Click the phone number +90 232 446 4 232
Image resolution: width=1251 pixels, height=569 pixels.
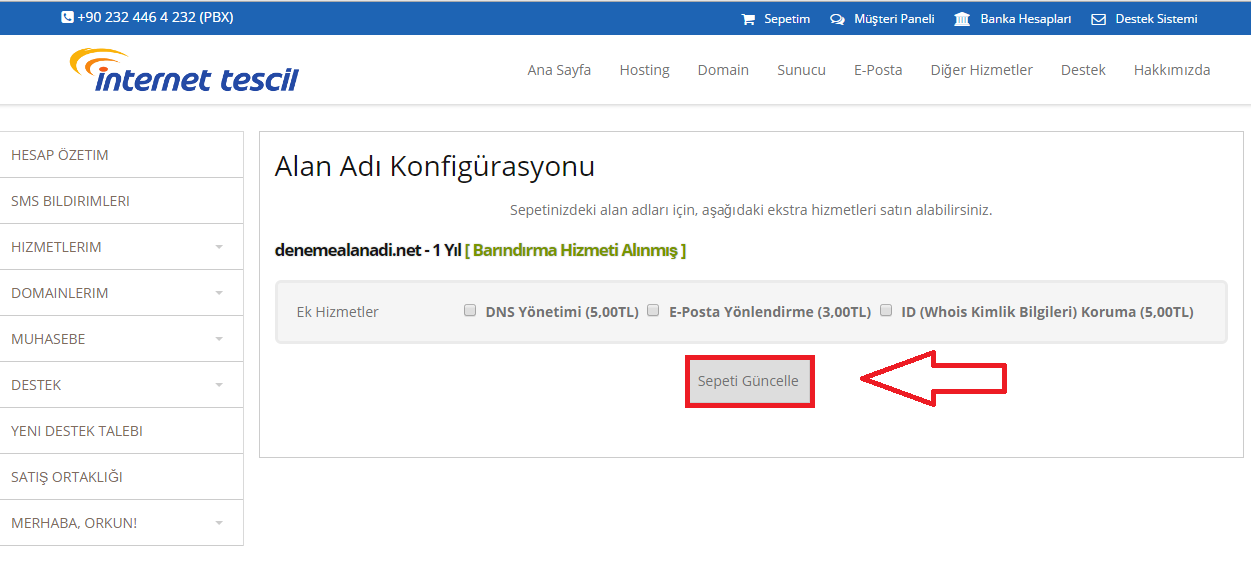[x=136, y=18]
